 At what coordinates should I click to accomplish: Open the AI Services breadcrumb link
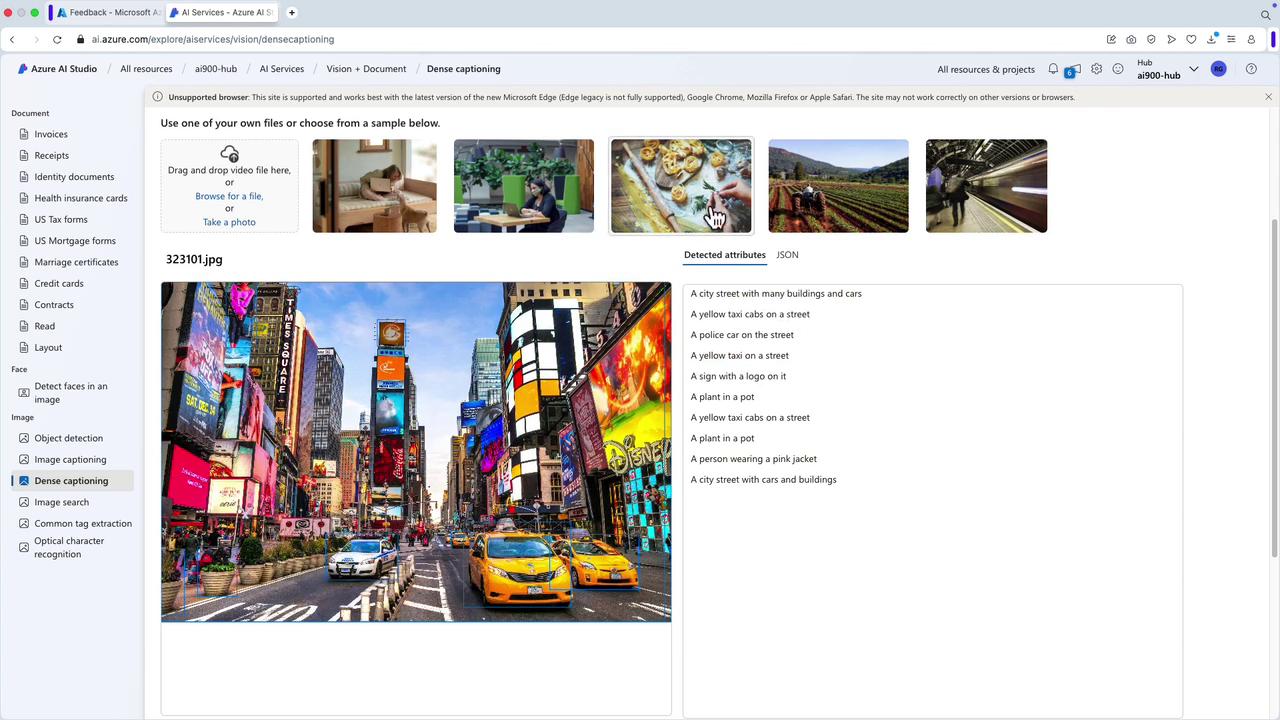281,69
